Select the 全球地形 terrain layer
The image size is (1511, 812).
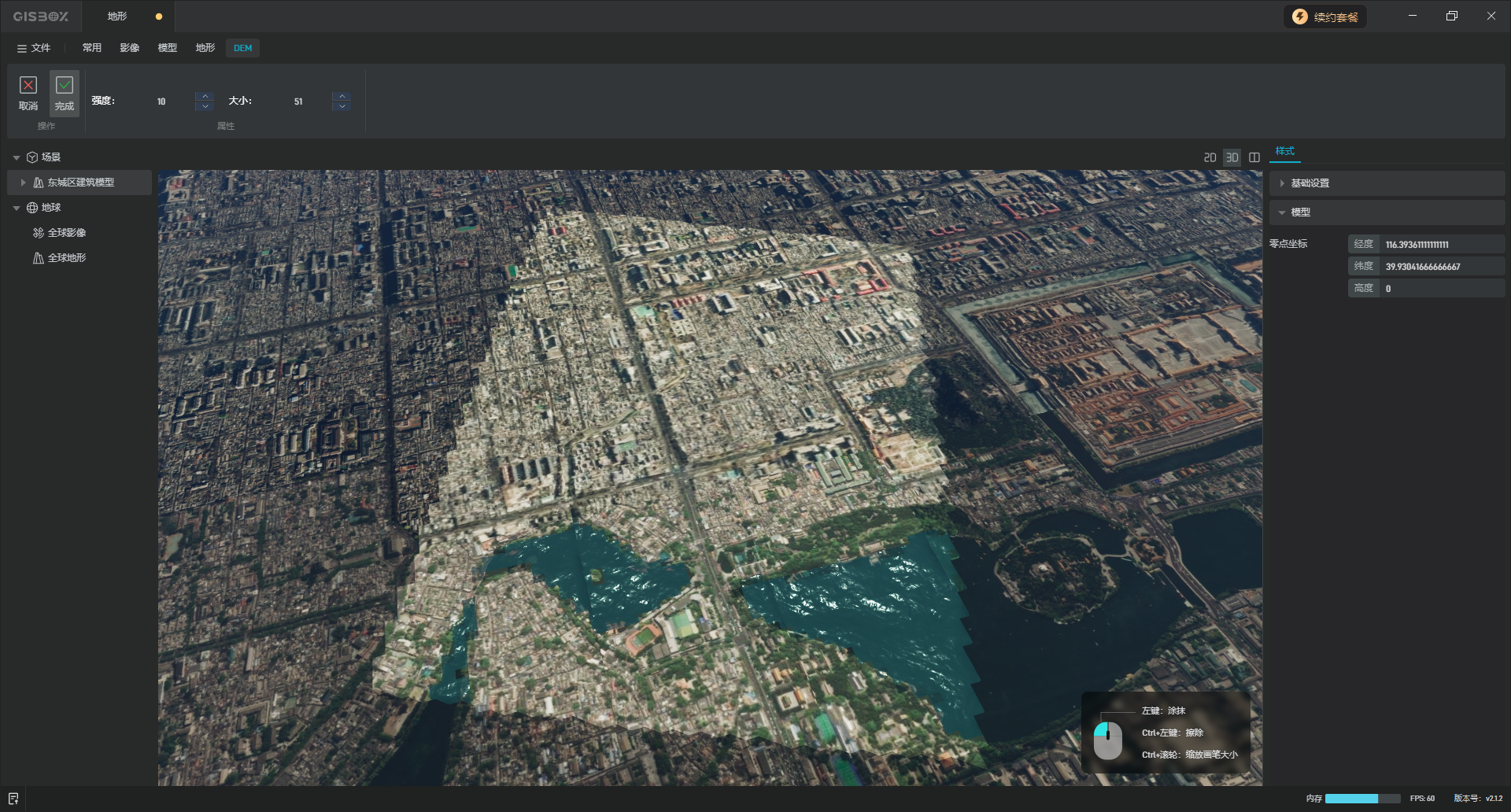point(67,258)
